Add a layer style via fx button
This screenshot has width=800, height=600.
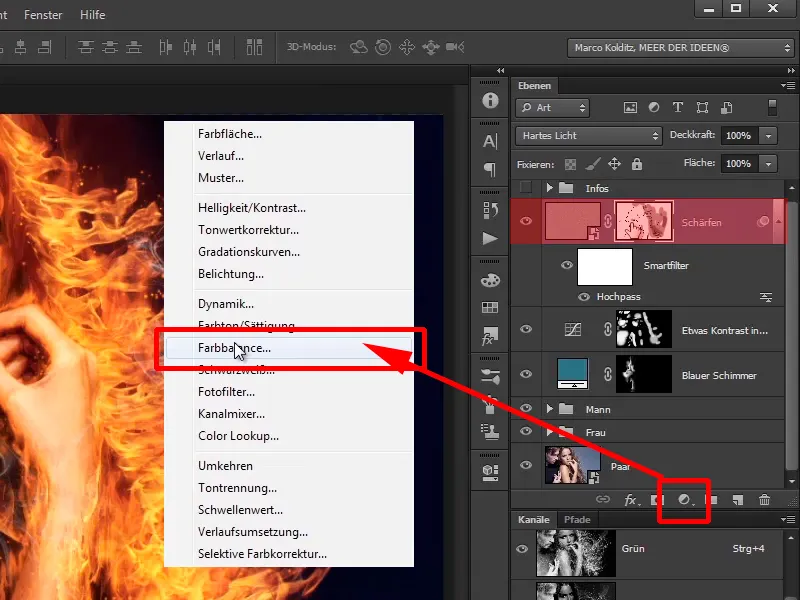pyautogui.click(x=632, y=500)
